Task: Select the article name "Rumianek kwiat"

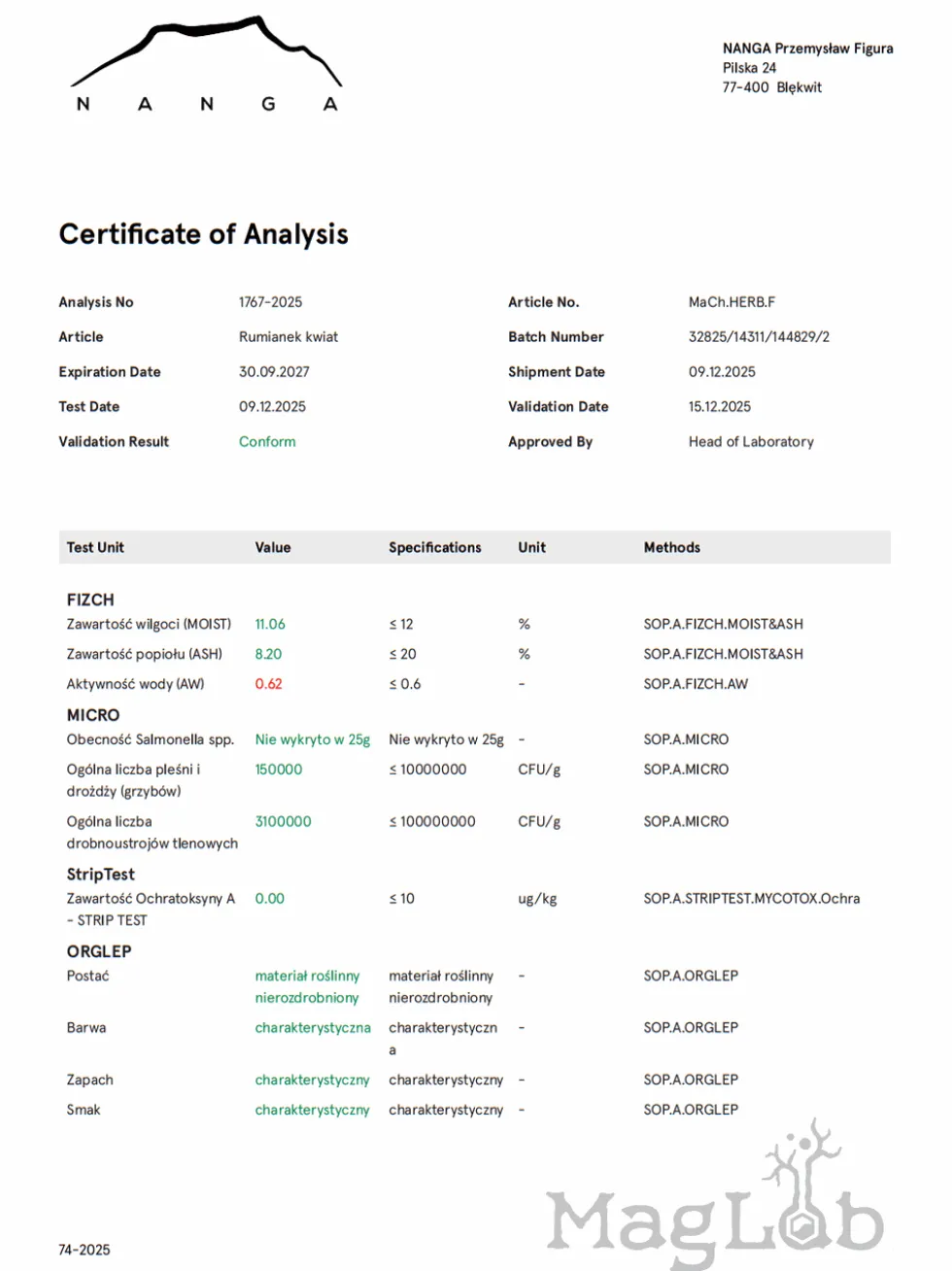Action: (289, 337)
